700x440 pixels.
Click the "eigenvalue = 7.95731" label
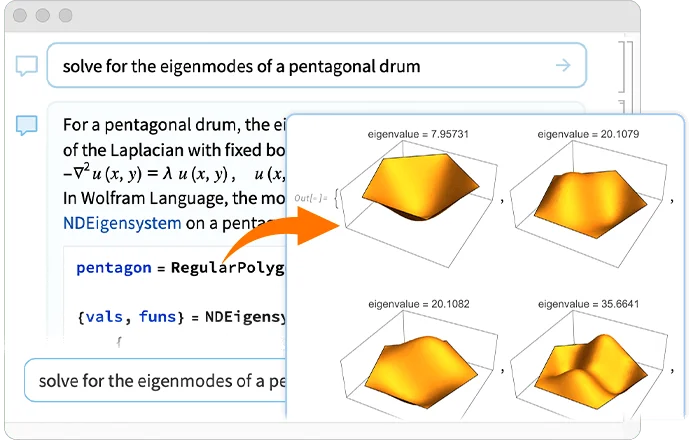click(x=418, y=134)
